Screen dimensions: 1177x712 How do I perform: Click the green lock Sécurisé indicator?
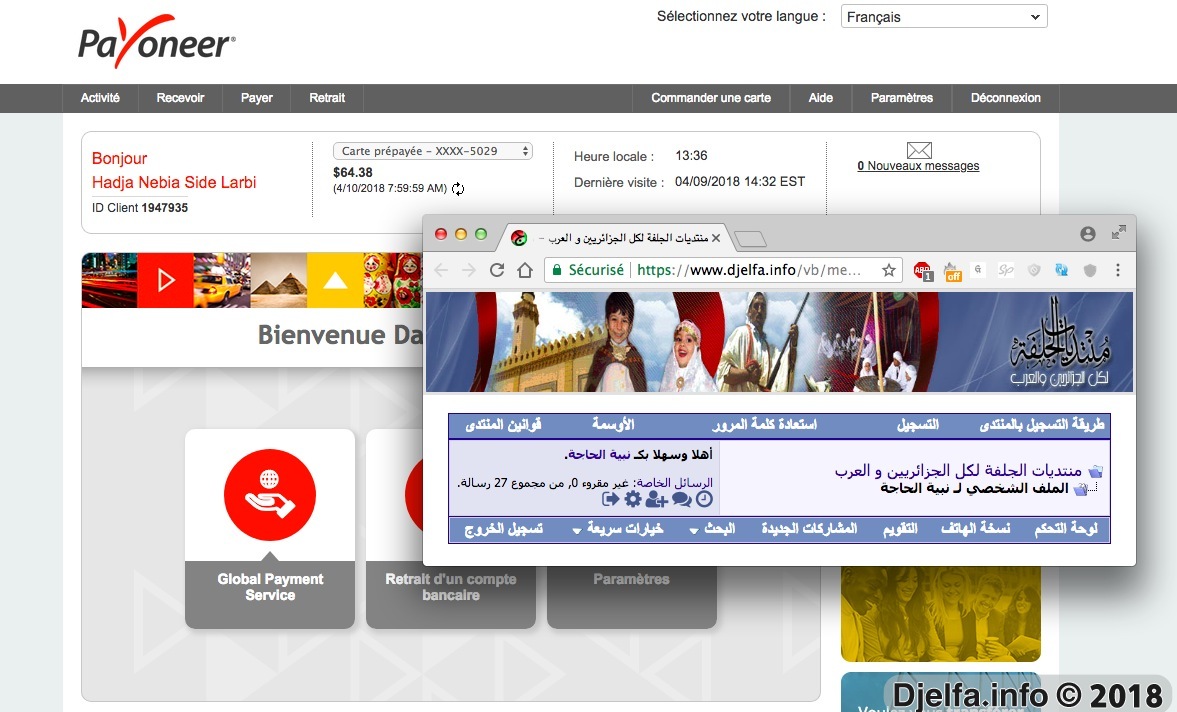pos(588,270)
